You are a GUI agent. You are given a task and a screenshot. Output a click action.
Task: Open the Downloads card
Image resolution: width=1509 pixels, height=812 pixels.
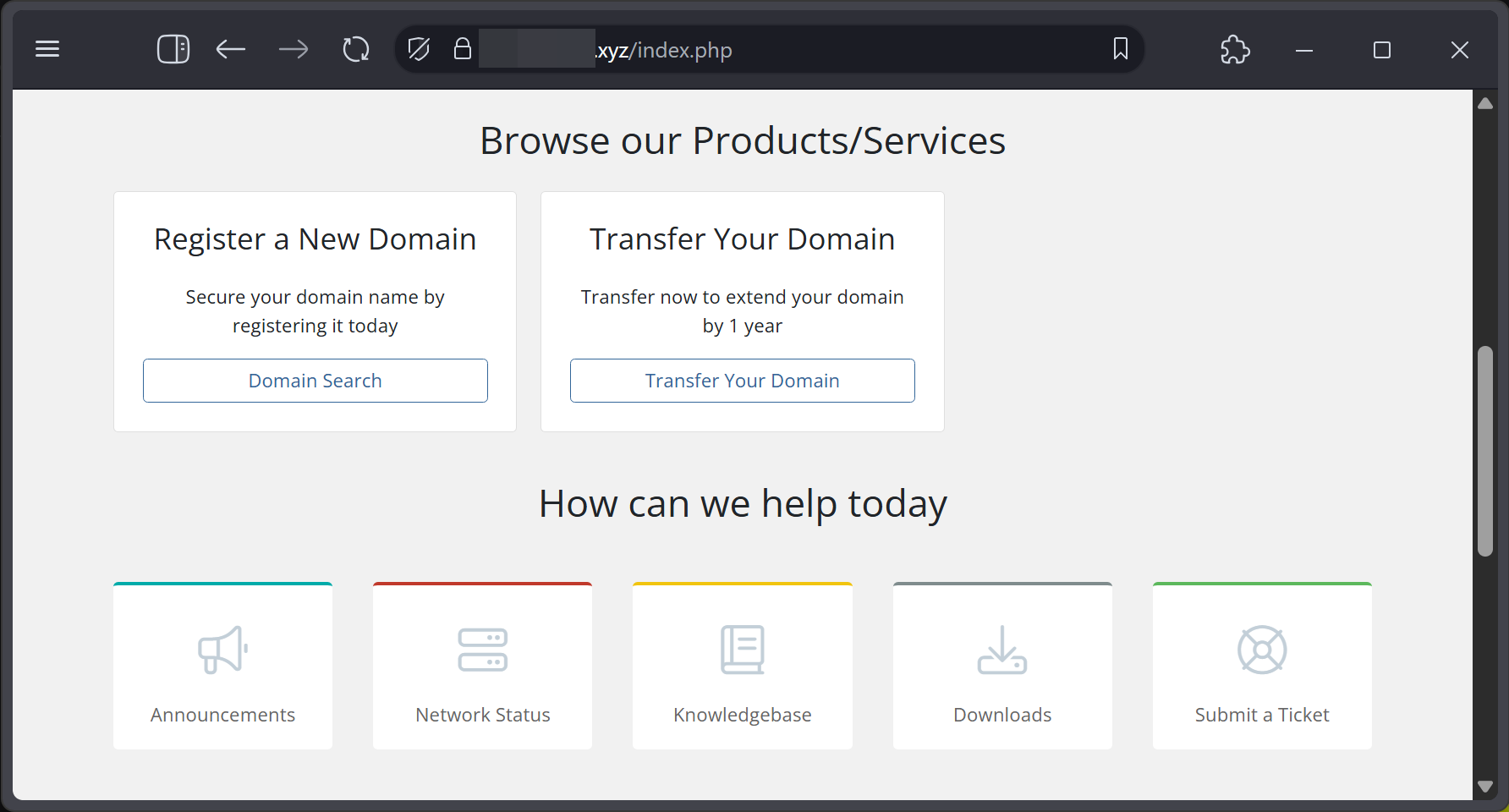click(x=1002, y=666)
